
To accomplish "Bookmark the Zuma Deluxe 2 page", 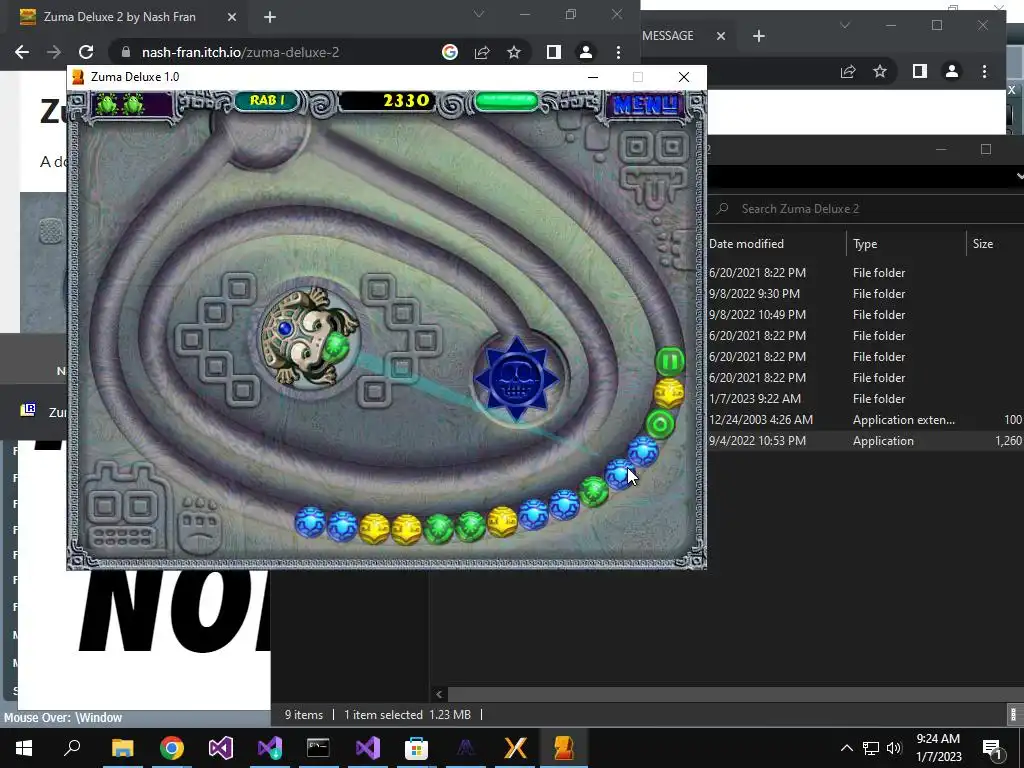I will 514,52.
